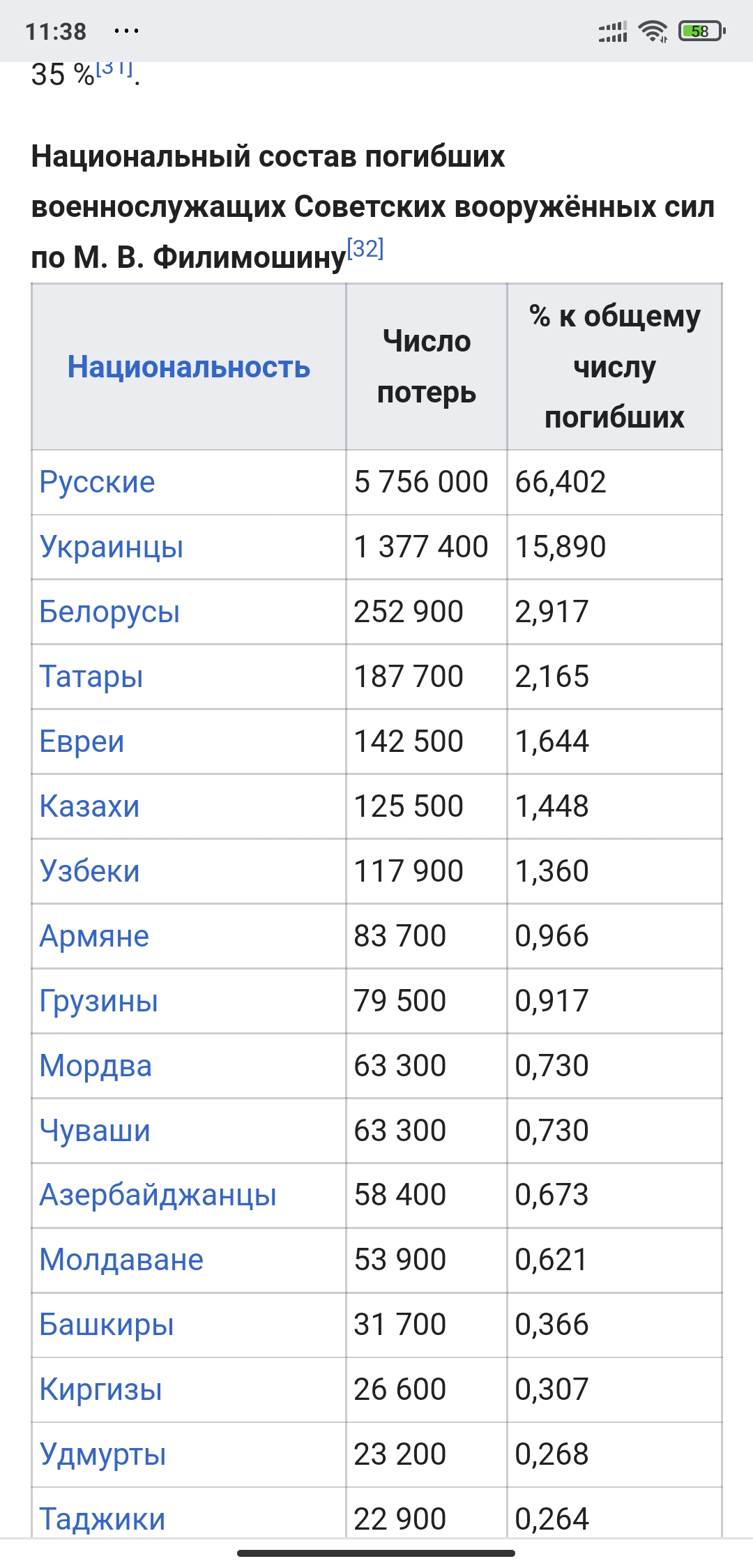Open the Национальность header link

(188, 367)
